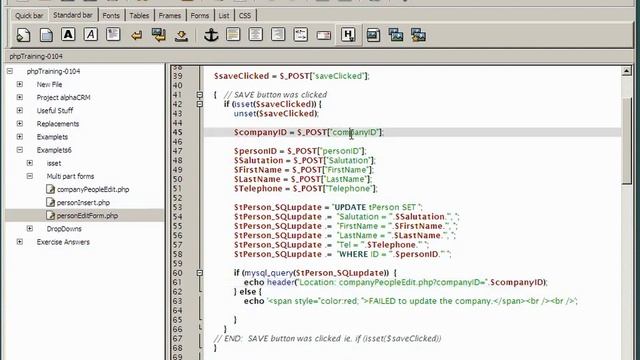Collapse the phpTraining-0104 root tree node
The height and width of the screenshot is (360, 640).
10,71
